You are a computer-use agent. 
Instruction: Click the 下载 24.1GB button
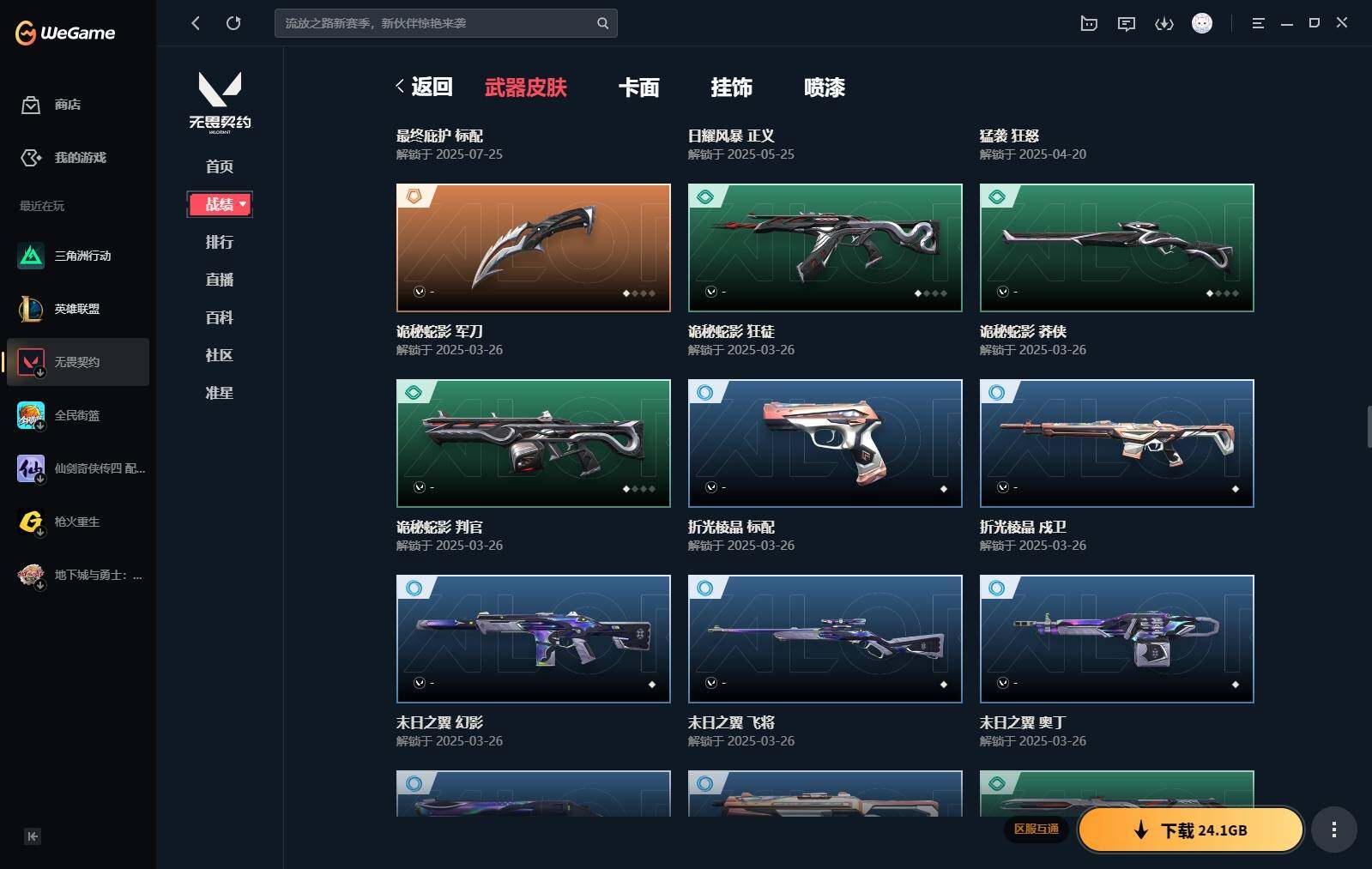(x=1191, y=830)
